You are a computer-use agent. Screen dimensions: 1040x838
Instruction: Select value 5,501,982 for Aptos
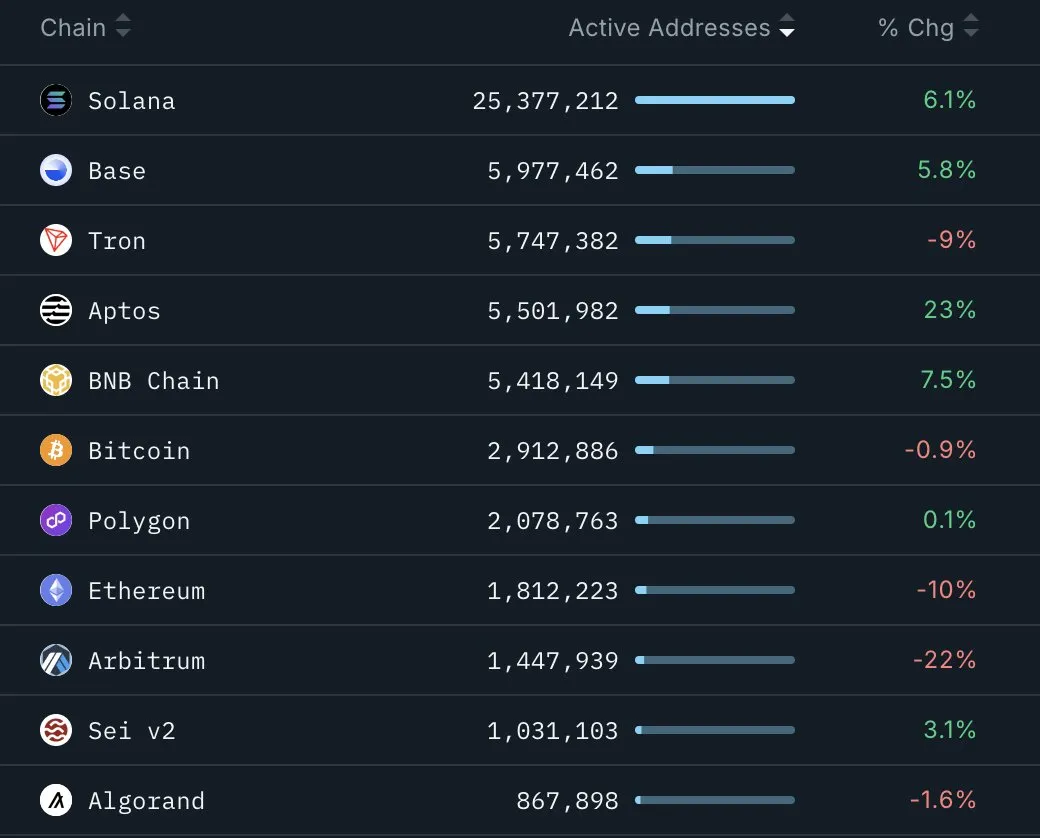click(x=552, y=311)
